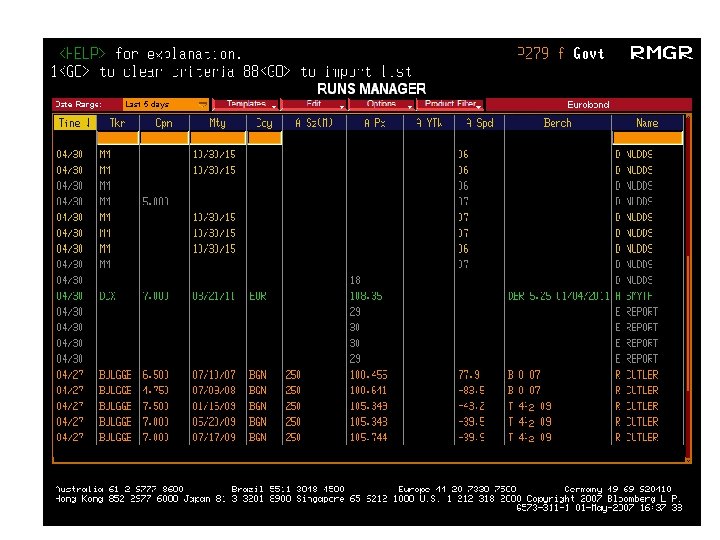Select the DCX 7.000 03/21/11 EUR row ticker
The height and width of the screenshot is (540, 720).
(x=107, y=296)
